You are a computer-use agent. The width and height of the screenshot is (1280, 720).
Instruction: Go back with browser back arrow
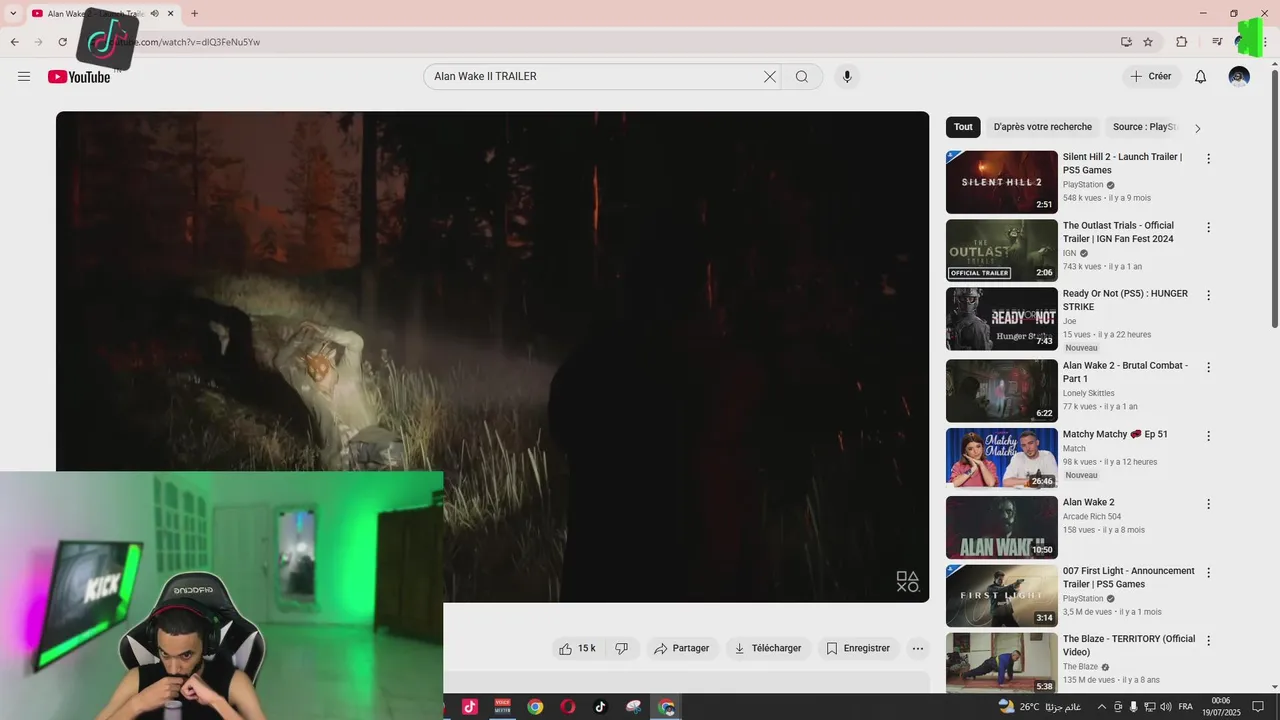tap(14, 42)
